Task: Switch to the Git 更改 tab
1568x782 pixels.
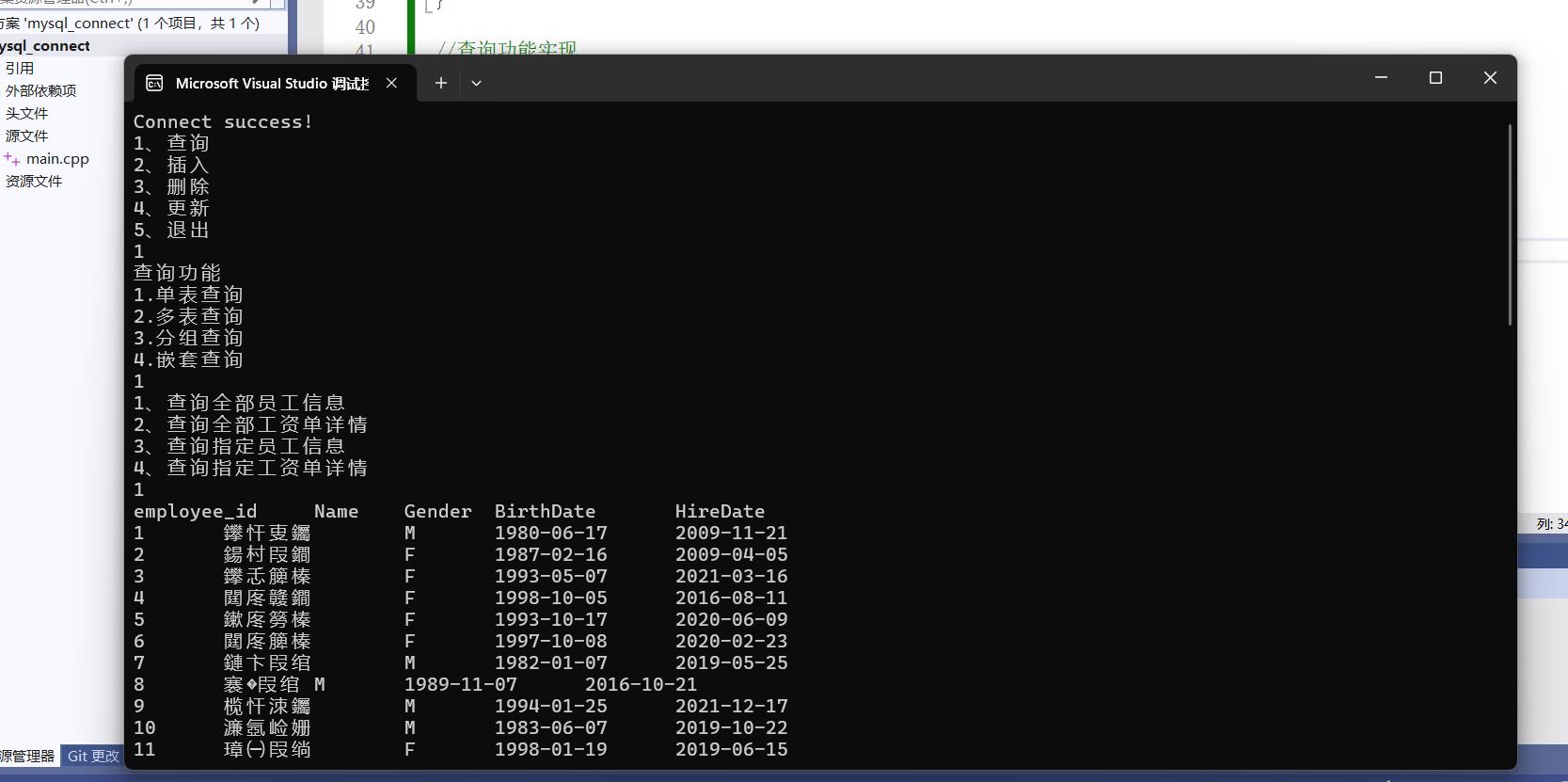Action: pos(93,756)
